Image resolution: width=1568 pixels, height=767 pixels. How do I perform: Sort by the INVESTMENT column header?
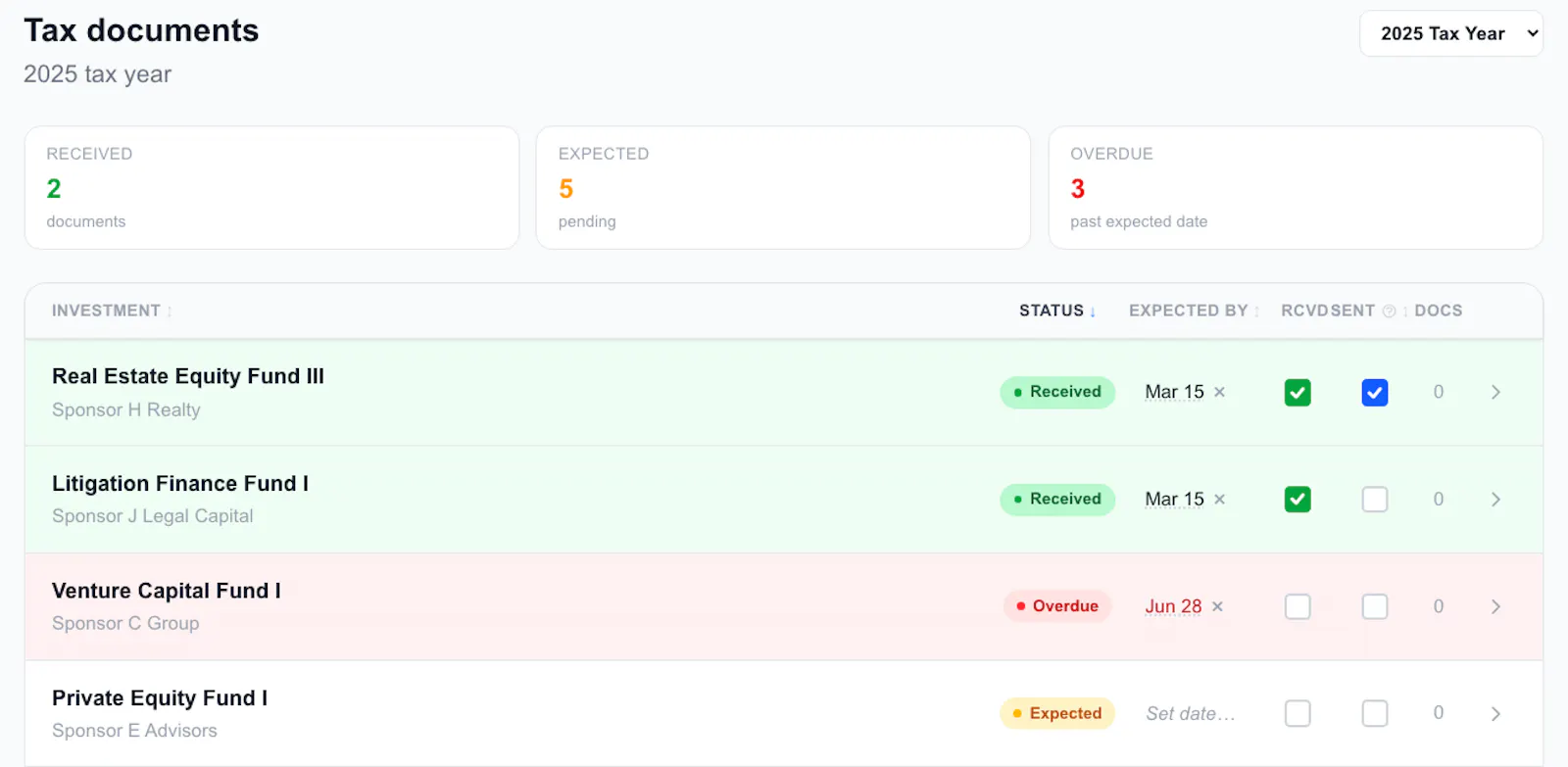[112, 311]
